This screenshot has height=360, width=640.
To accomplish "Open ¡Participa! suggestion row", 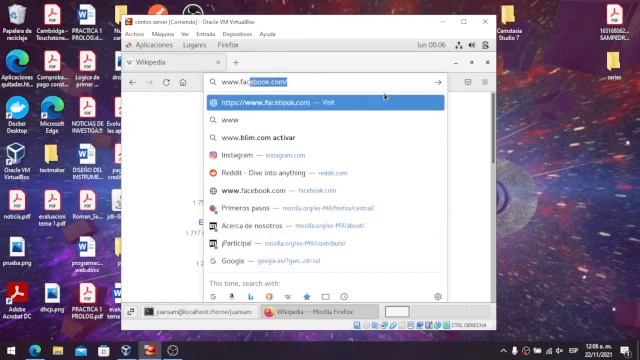I will [325, 243].
